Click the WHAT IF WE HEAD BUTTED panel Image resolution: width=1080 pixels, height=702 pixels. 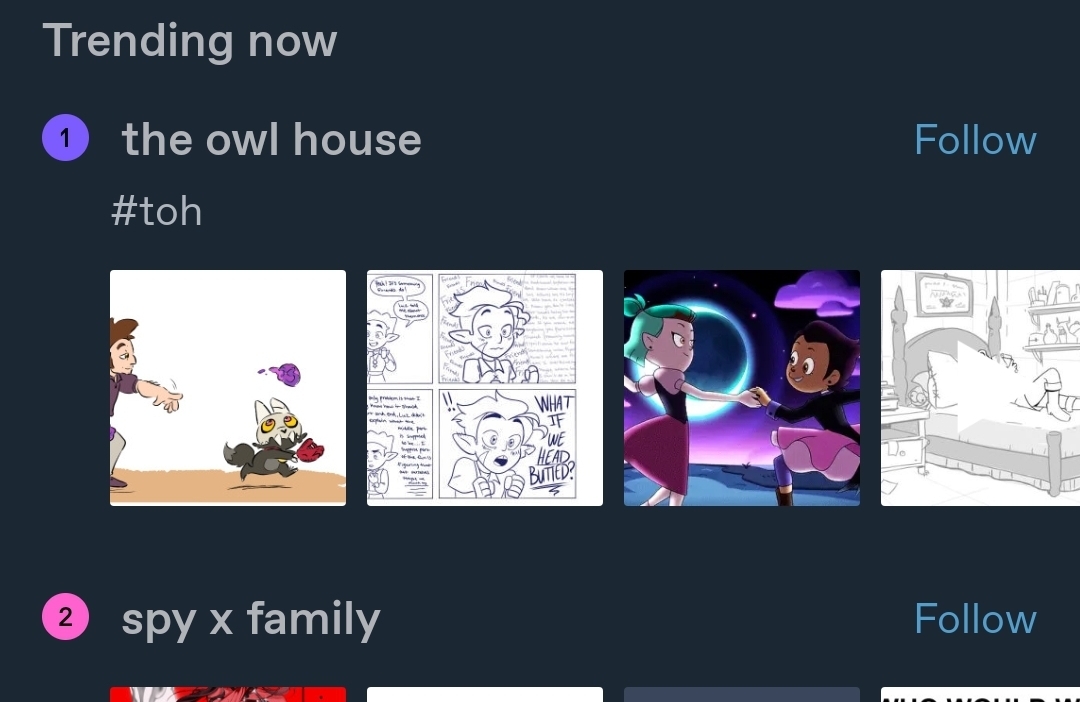(508, 444)
